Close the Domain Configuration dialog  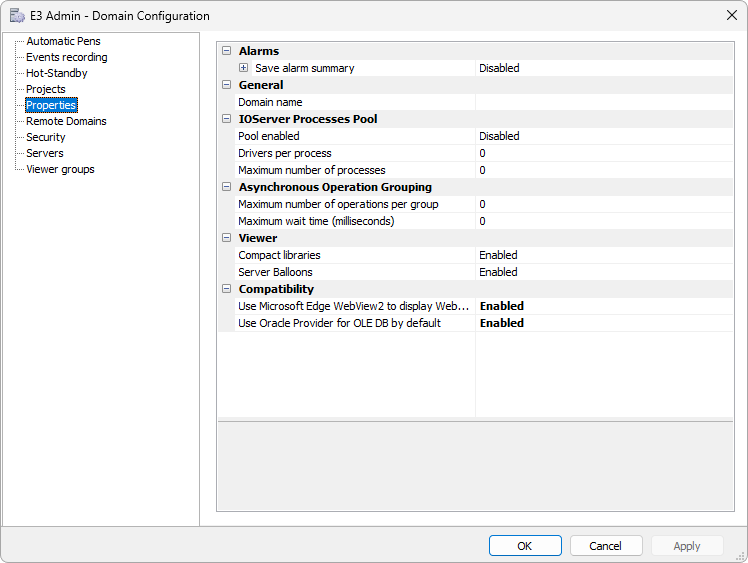(732, 15)
